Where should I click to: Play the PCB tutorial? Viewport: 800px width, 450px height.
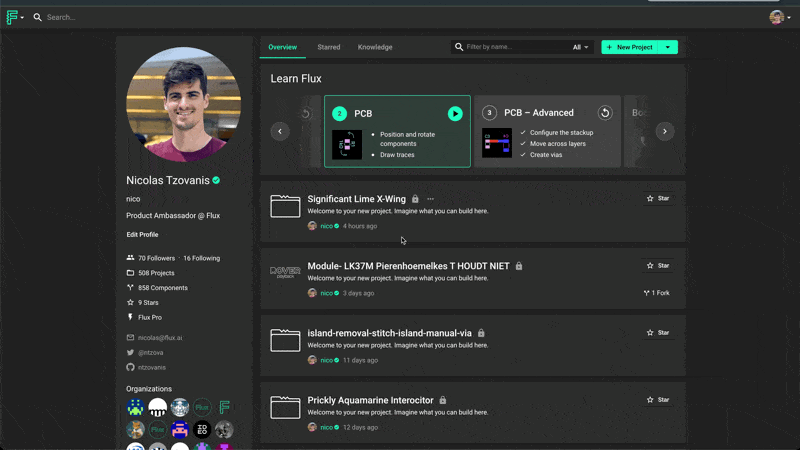coord(455,113)
